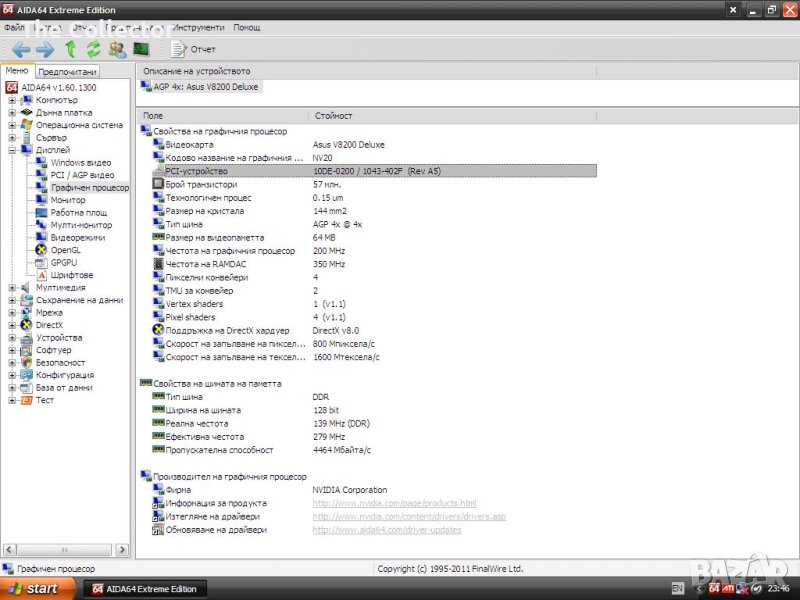Open the Помощ menu

click(247, 27)
